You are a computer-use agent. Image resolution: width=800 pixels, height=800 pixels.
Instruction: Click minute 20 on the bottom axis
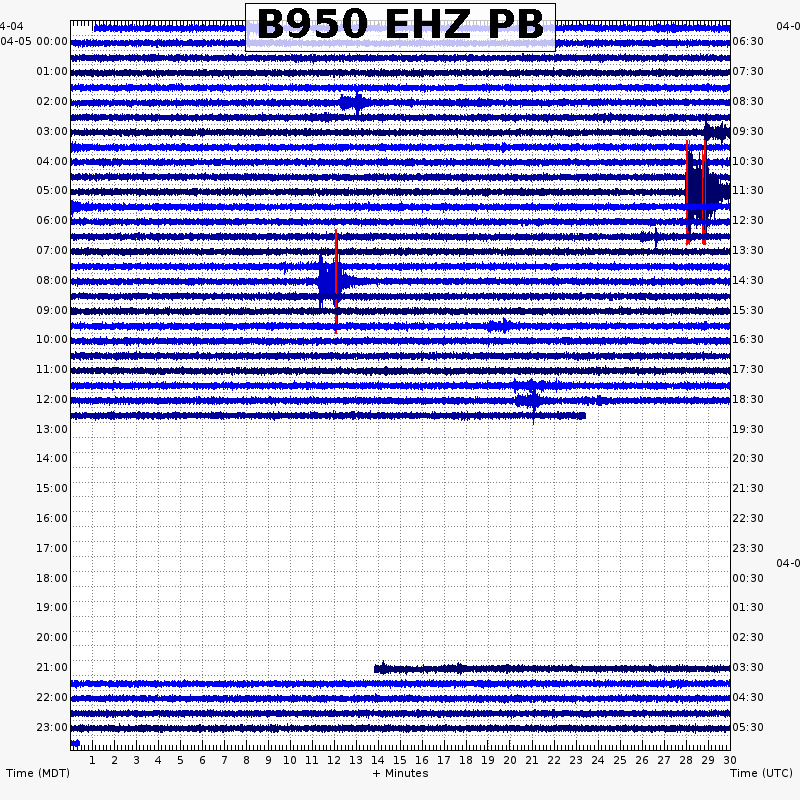510,760
